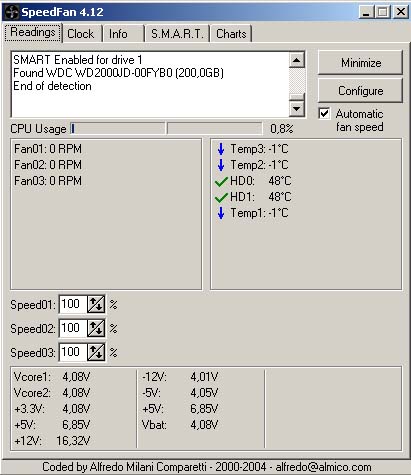
Task: Click the log scrollbar thumb
Action: [x=297, y=97]
